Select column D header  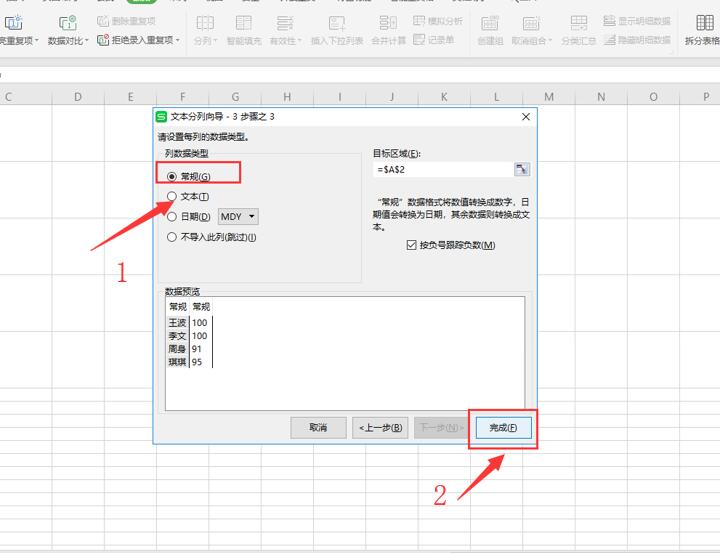[x=78, y=97]
